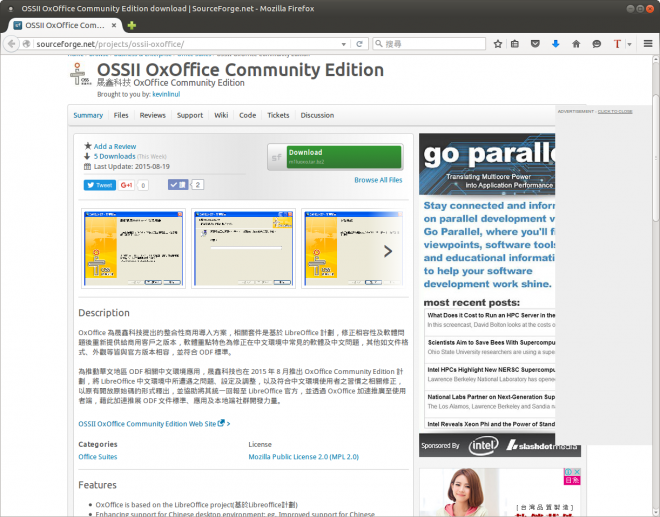Click the G+1 button

point(126,185)
